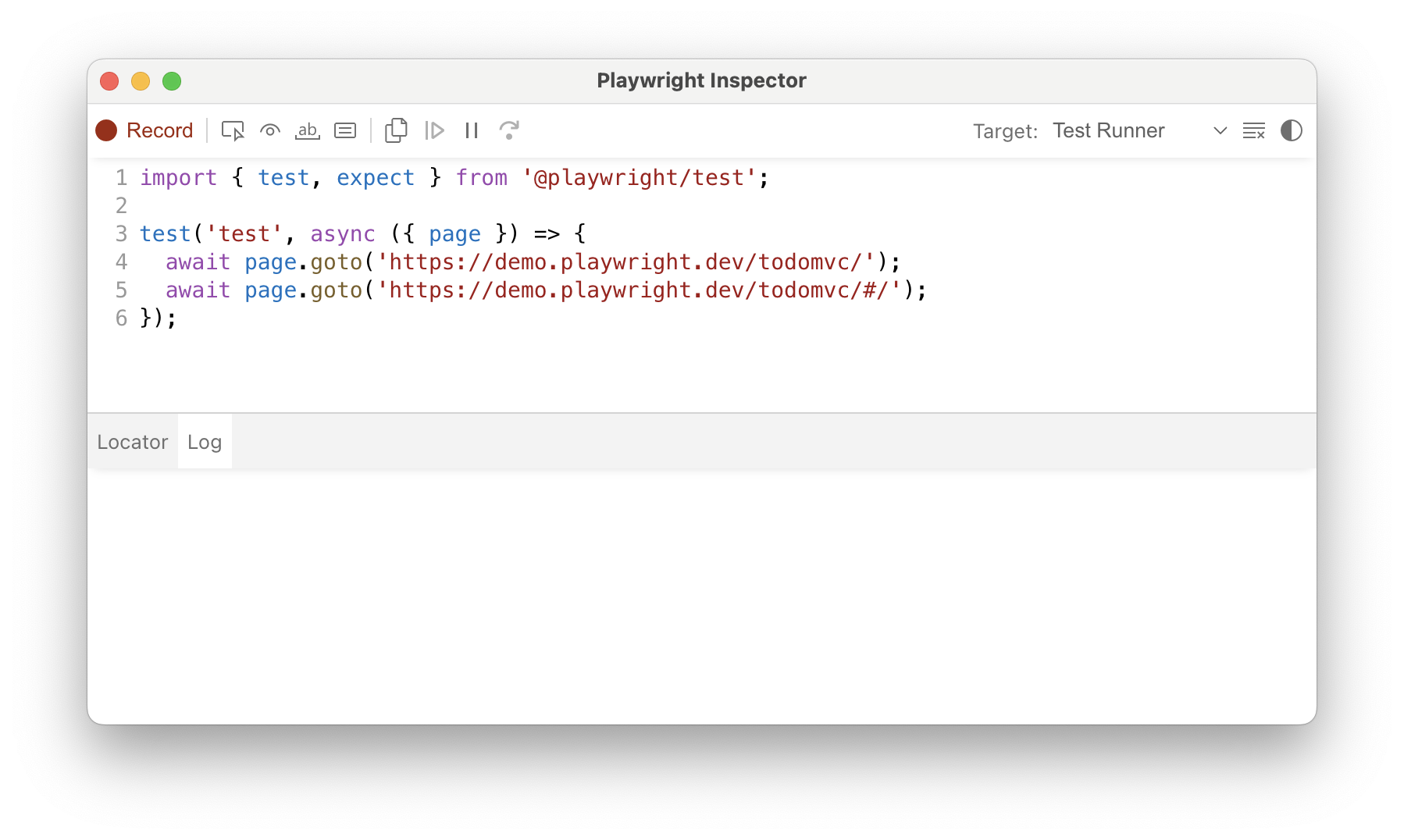Click the Record button label
This screenshot has height=840, width=1404.
click(159, 130)
